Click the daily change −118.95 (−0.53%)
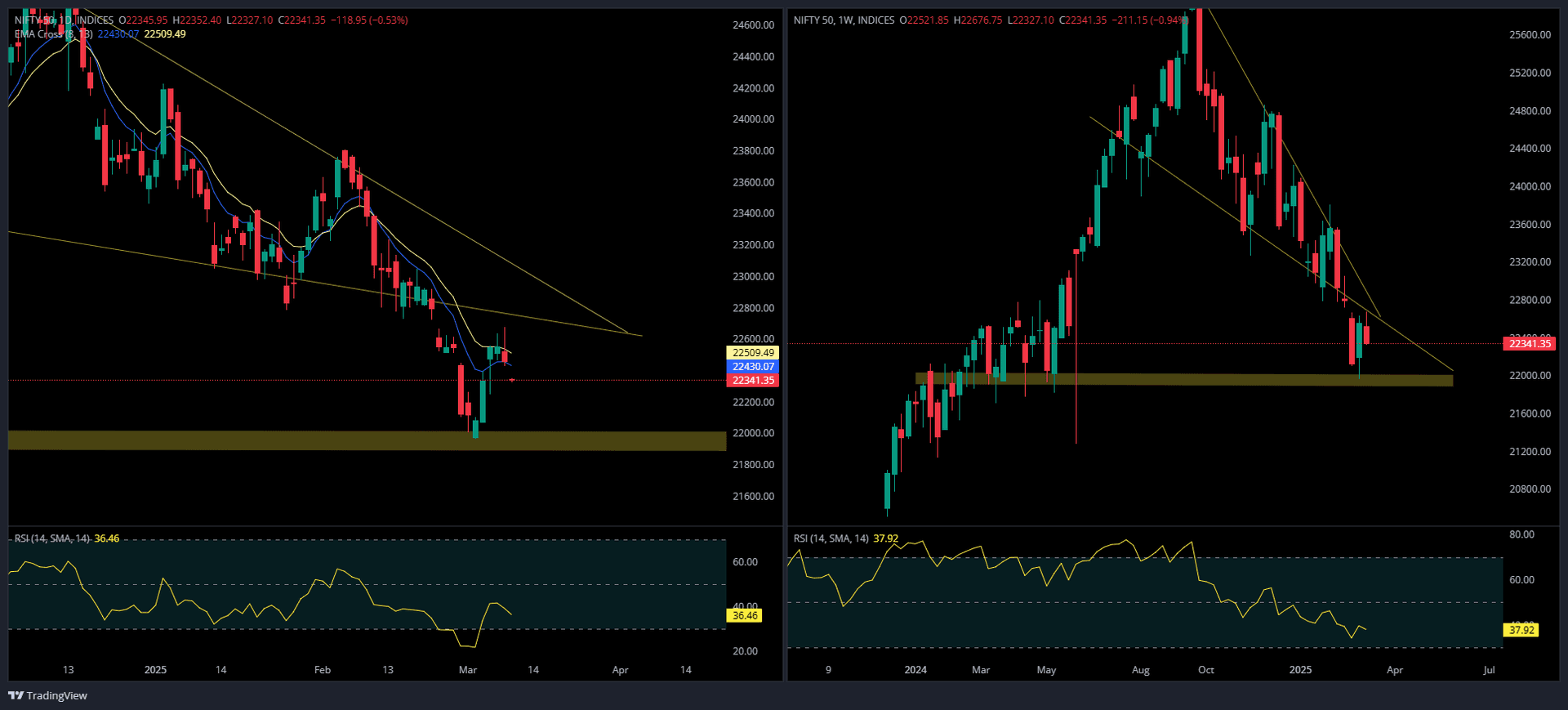 tap(368, 20)
